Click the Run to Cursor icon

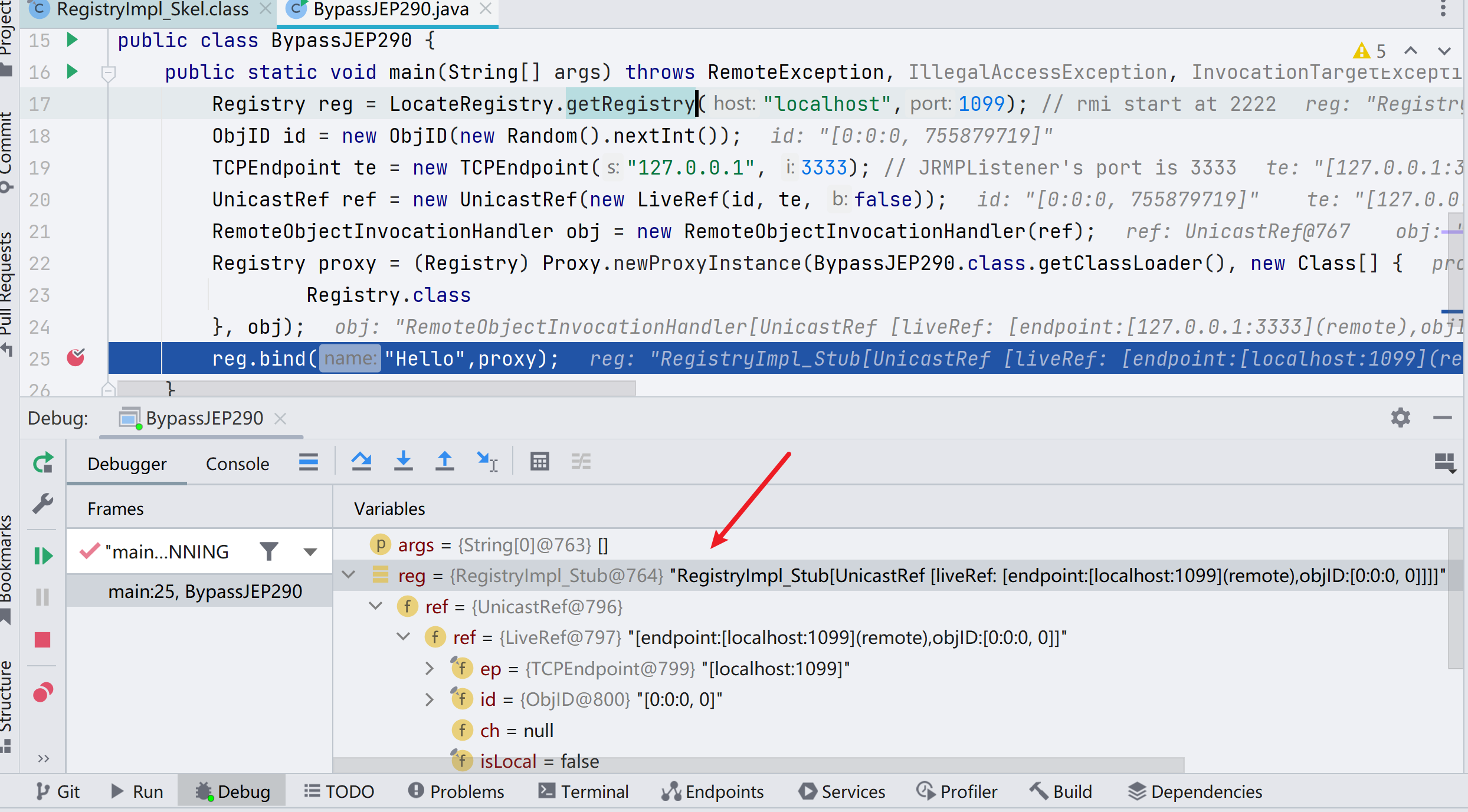pyautogui.click(x=487, y=462)
